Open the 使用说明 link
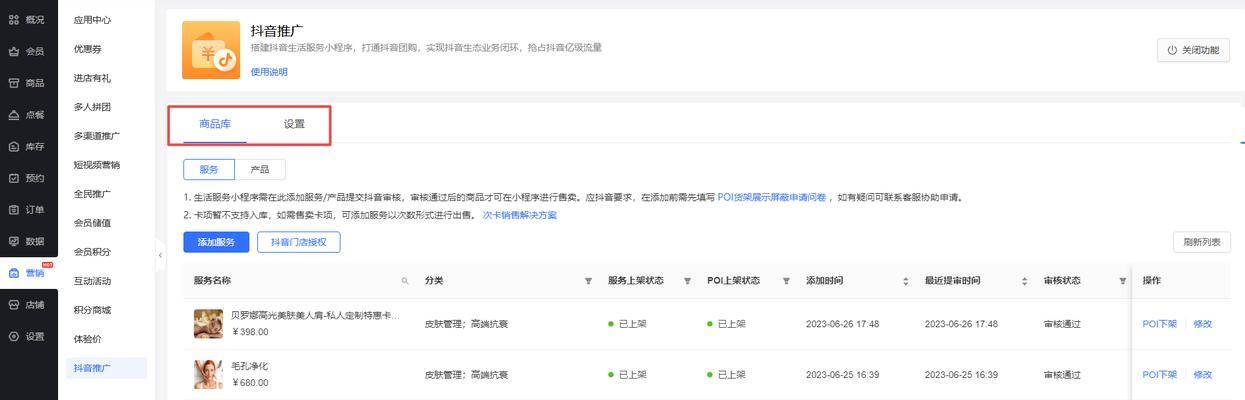1245x400 pixels. 268,72
